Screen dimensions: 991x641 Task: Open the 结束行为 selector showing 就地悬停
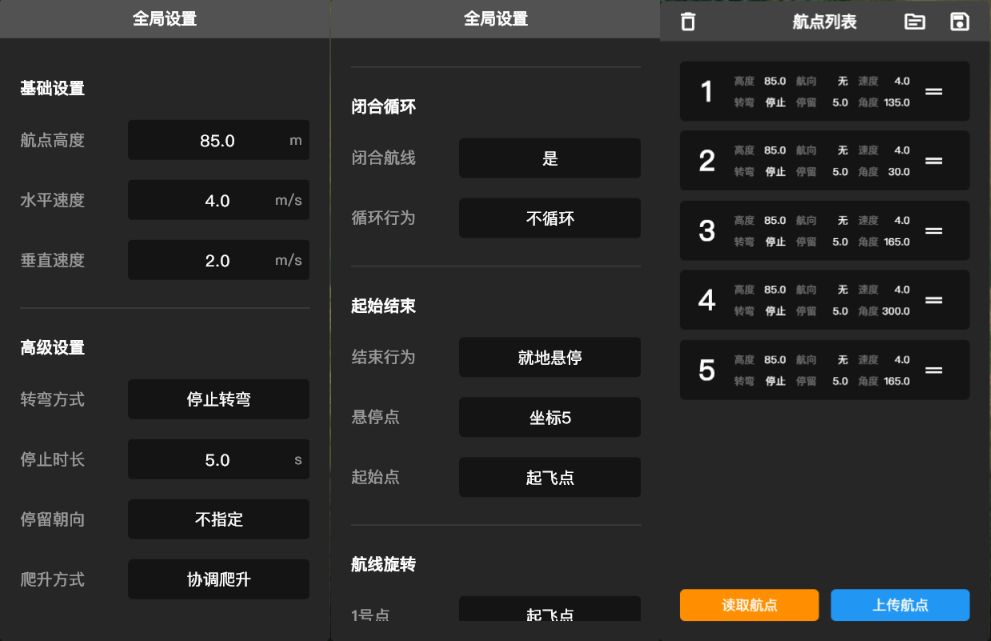[550, 357]
